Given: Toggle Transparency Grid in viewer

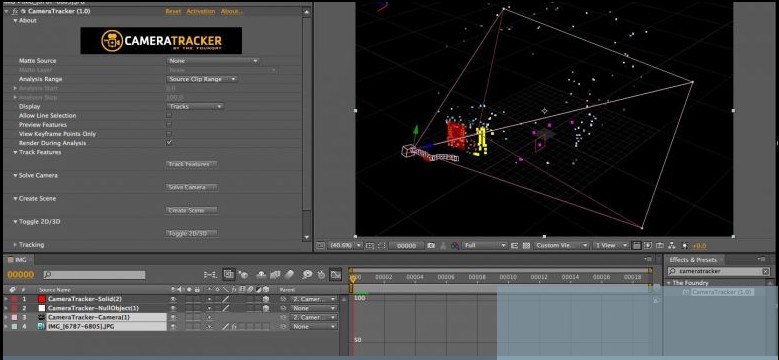Looking at the screenshot, I should coord(526,245).
